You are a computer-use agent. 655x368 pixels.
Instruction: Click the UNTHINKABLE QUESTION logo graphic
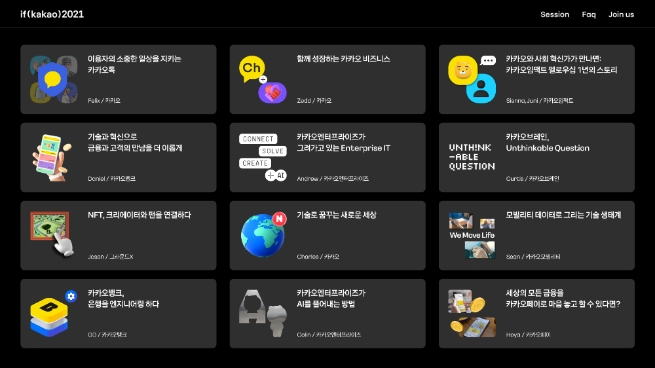[472, 157]
